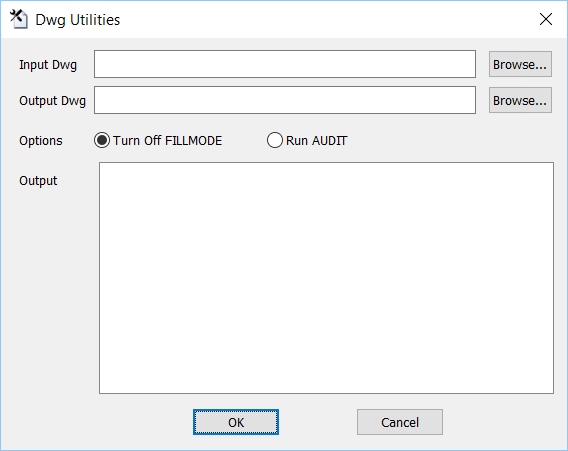Click empty title bar area beside title
This screenshot has height=451, width=568.
[x=326, y=19]
